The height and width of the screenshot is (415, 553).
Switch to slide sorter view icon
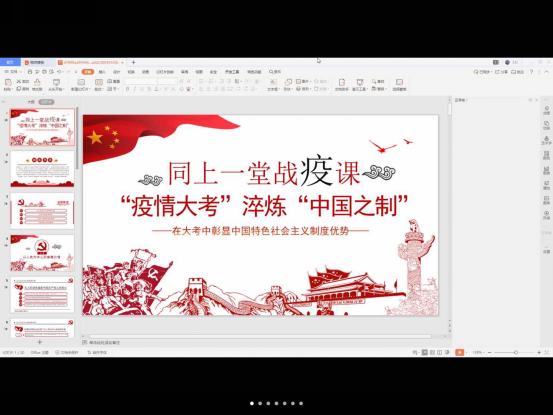point(432,352)
